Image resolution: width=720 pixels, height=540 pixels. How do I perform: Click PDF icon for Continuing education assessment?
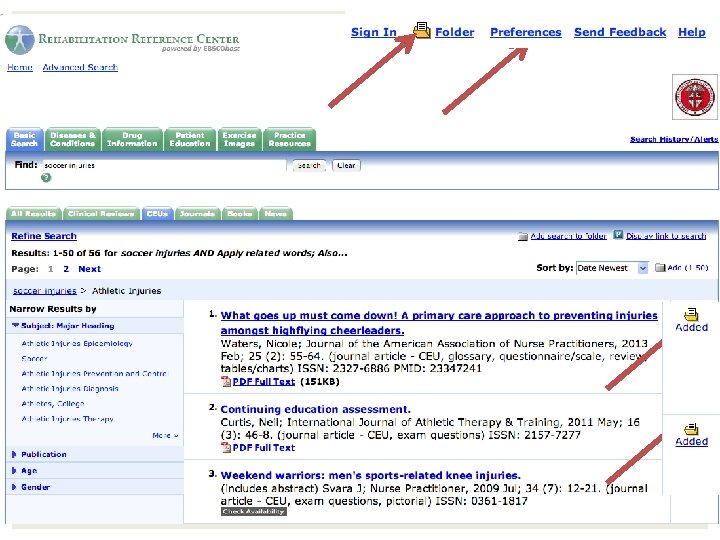(226, 447)
